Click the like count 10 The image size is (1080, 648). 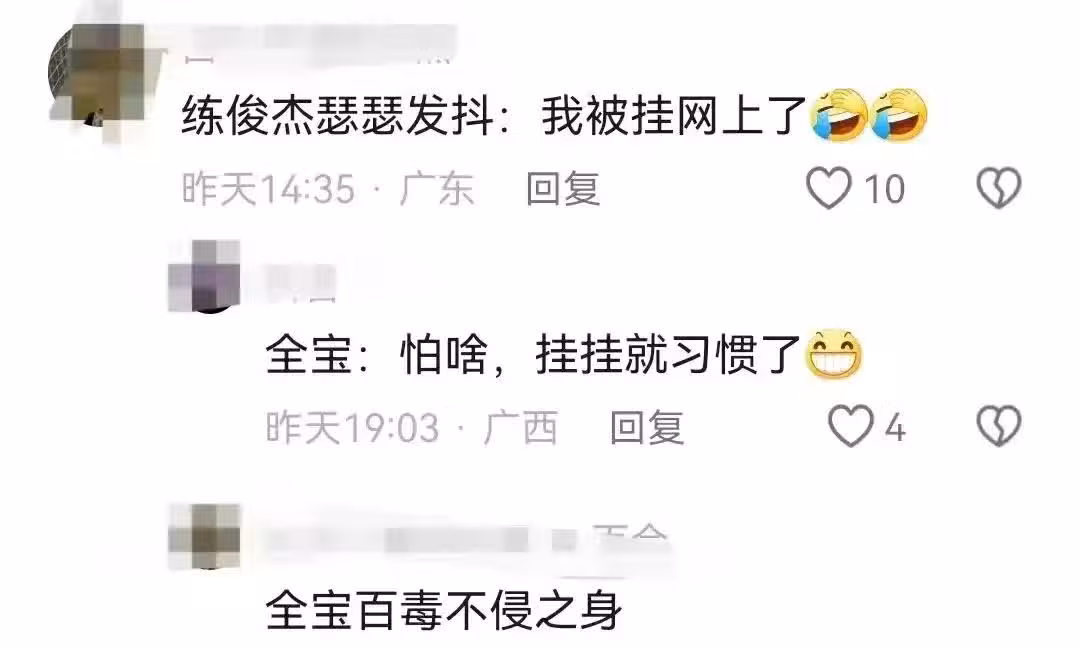pyautogui.click(x=884, y=189)
